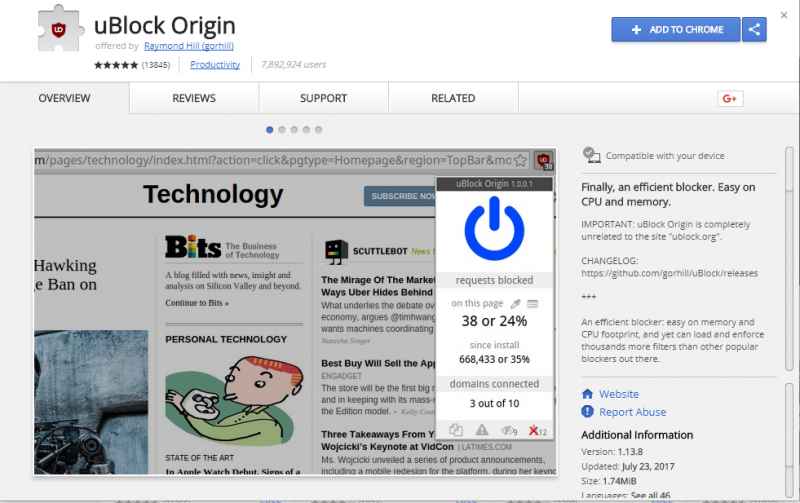Image resolution: width=800 pixels, height=503 pixels.
Task: Click the warning triangle icon in uBlock popup
Action: 482,430
